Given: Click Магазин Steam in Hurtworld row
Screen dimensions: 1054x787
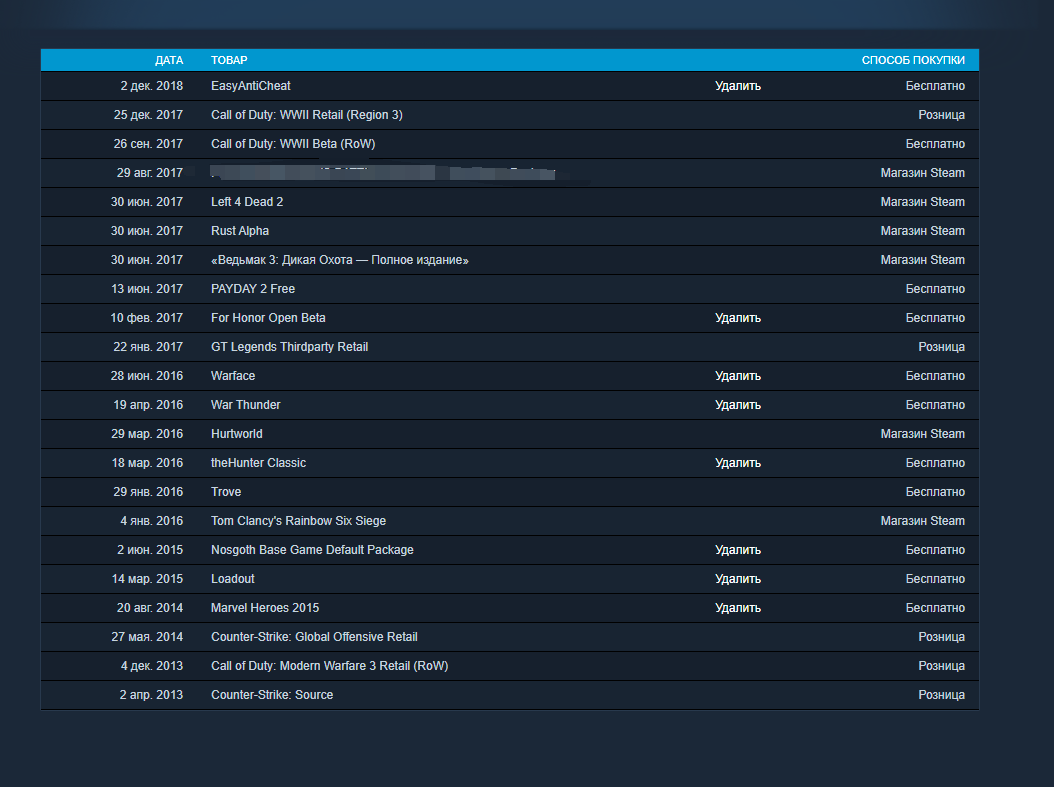Looking at the screenshot, I should (922, 434).
